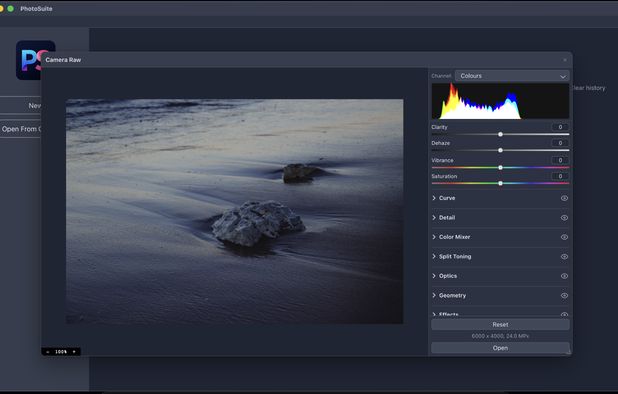
Task: Toggle visibility of the Color Mixer section
Action: tap(564, 237)
